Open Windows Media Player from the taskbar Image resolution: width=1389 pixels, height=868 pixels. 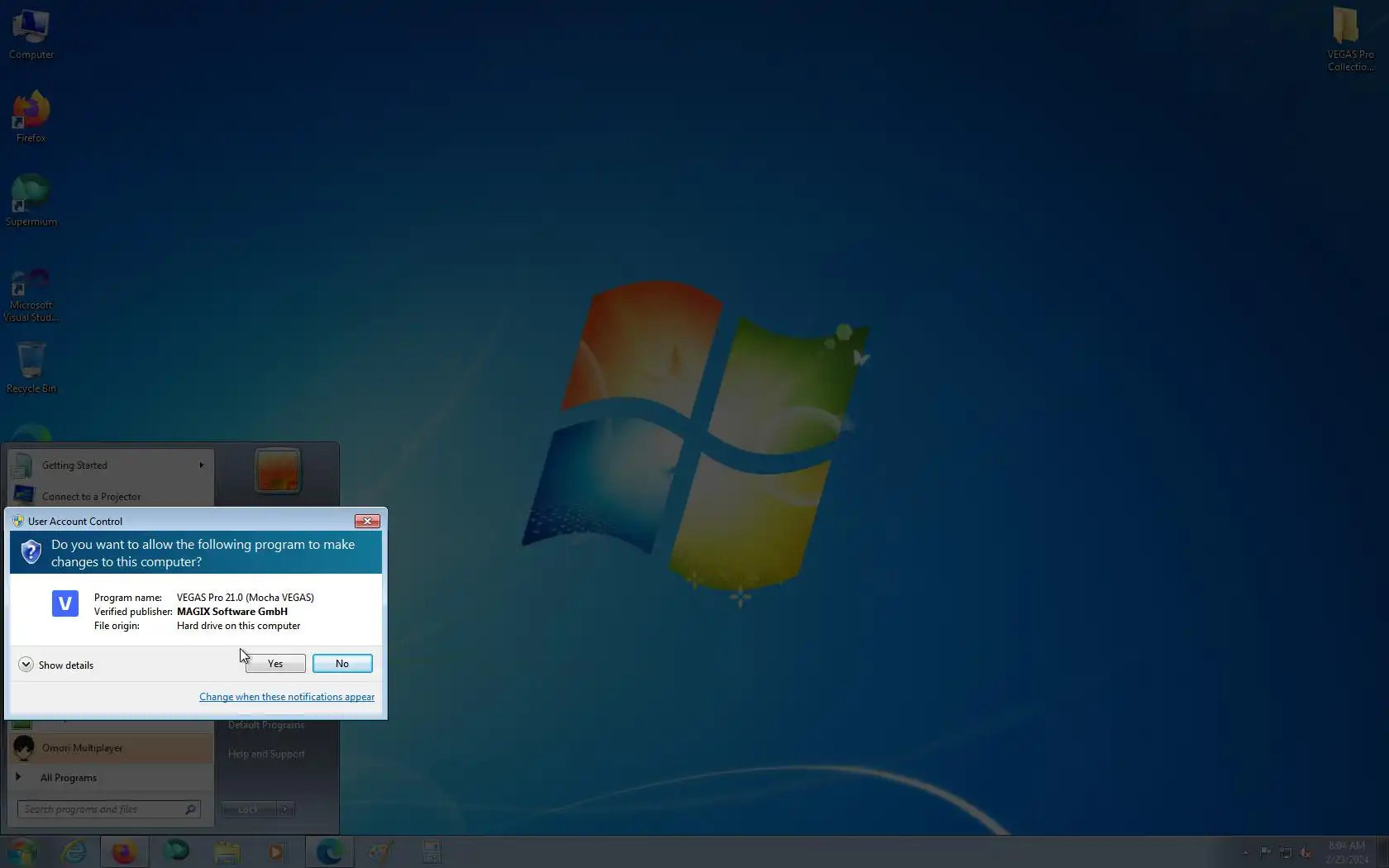[278, 851]
